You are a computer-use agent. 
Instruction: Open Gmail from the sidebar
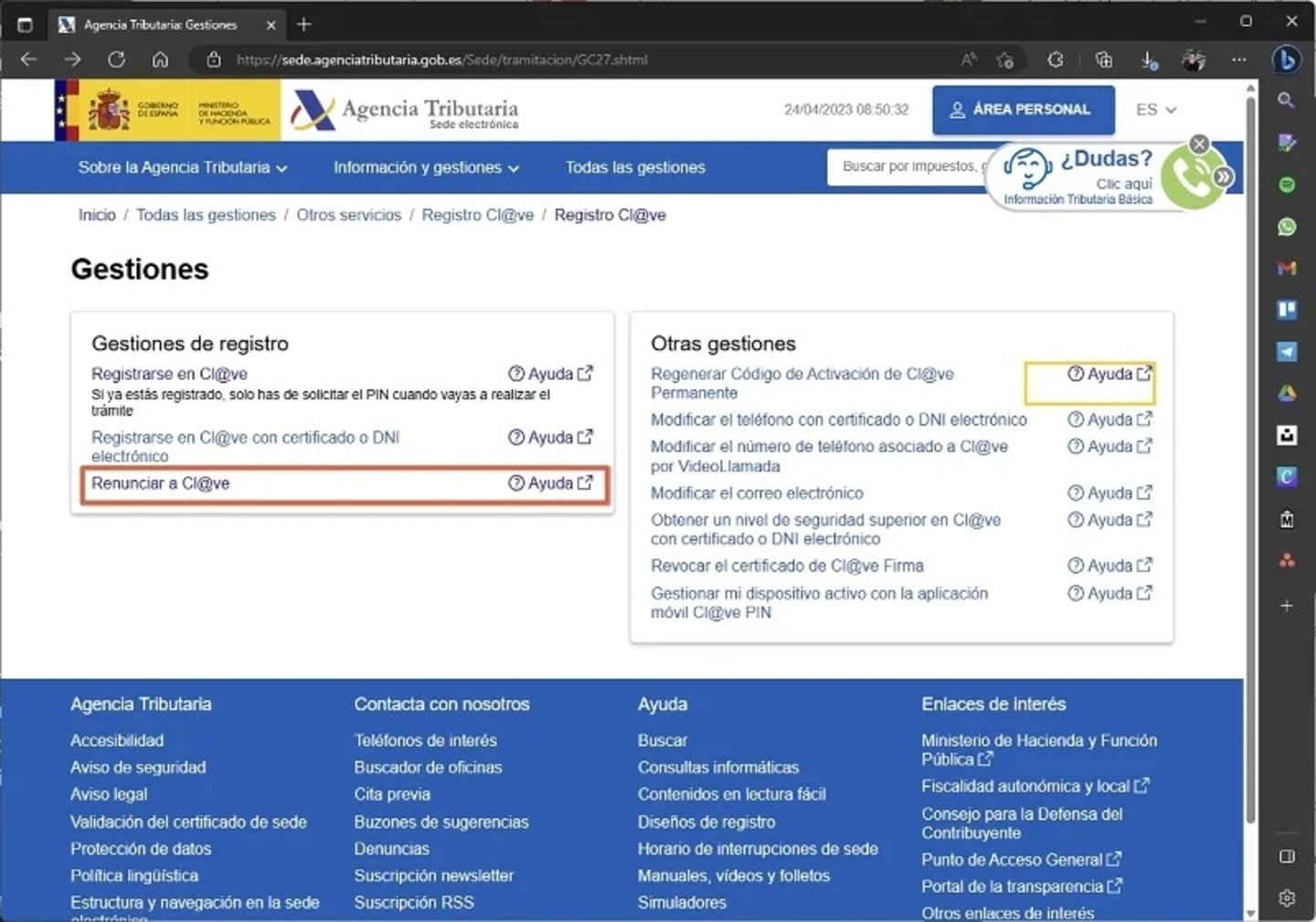1287,269
